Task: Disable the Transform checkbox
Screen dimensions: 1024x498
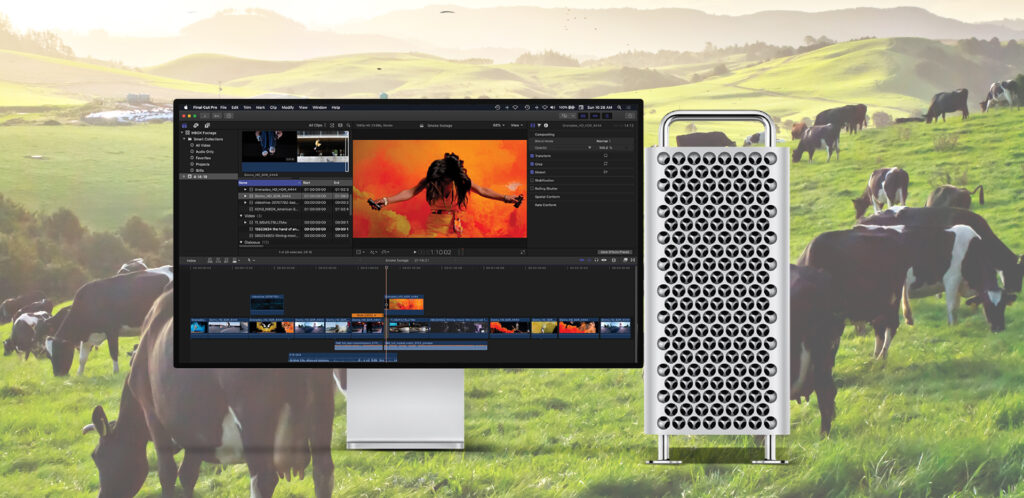Action: (x=532, y=156)
